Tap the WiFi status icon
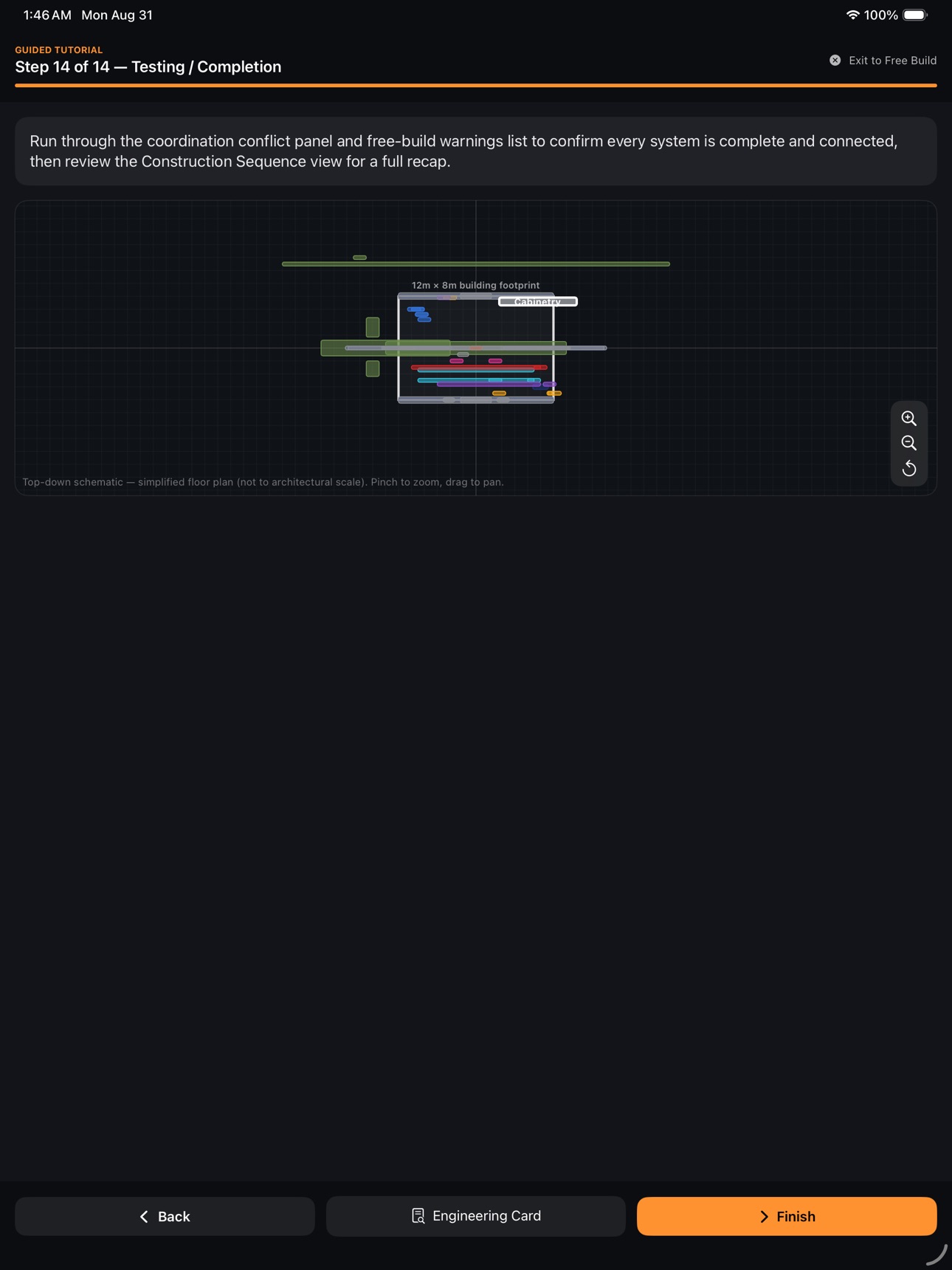Image resolution: width=952 pixels, height=1270 pixels. pyautogui.click(x=852, y=15)
